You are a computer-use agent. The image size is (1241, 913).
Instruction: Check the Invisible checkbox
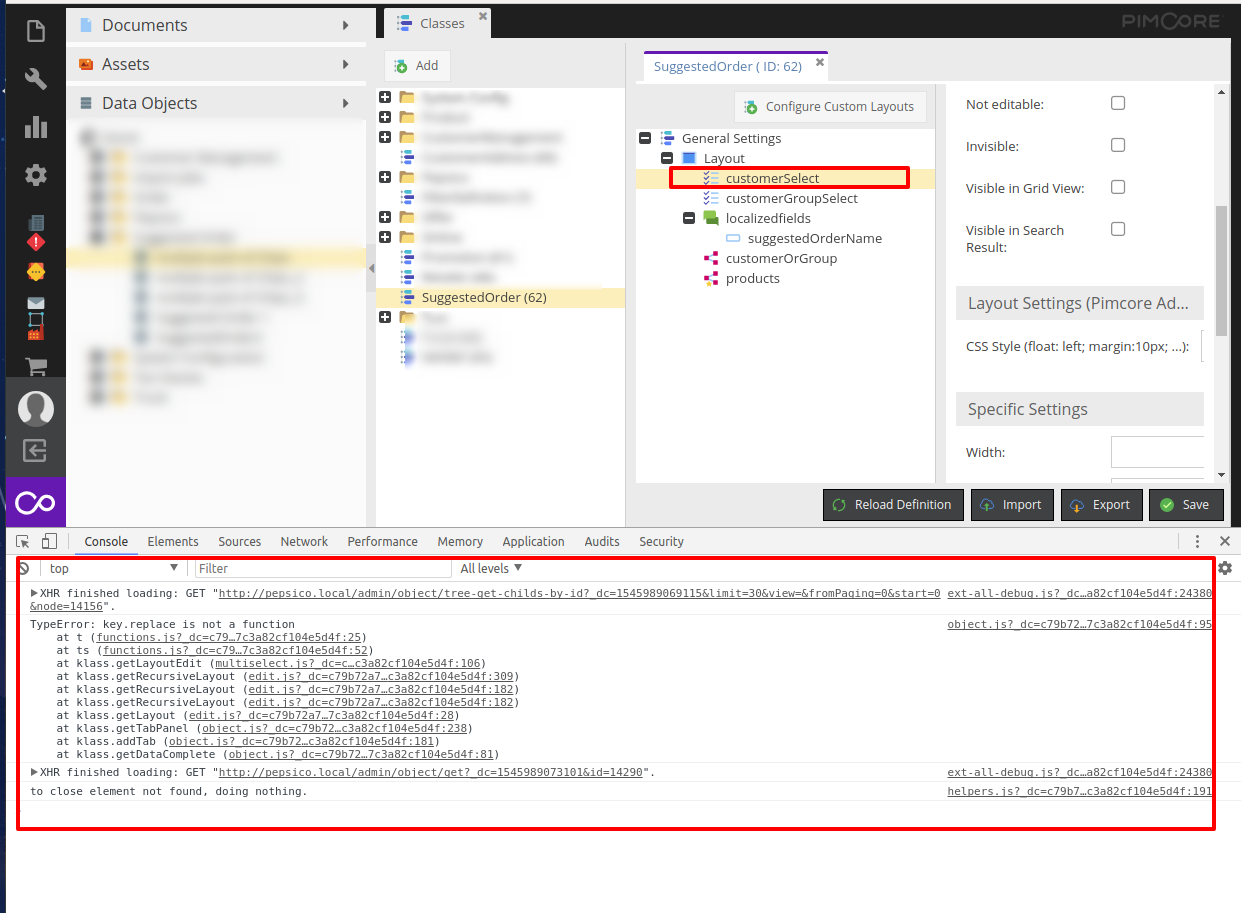coord(1117,144)
